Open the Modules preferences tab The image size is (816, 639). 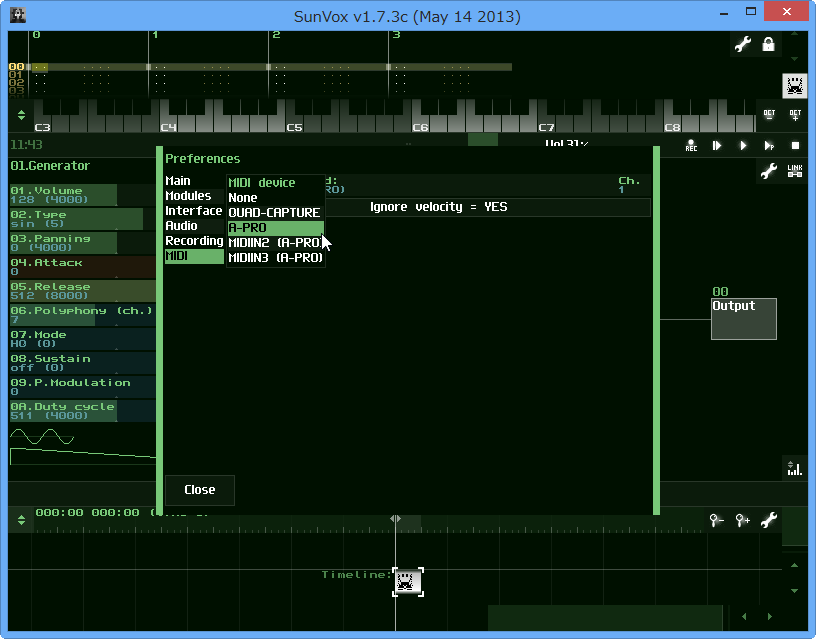click(x=194, y=196)
